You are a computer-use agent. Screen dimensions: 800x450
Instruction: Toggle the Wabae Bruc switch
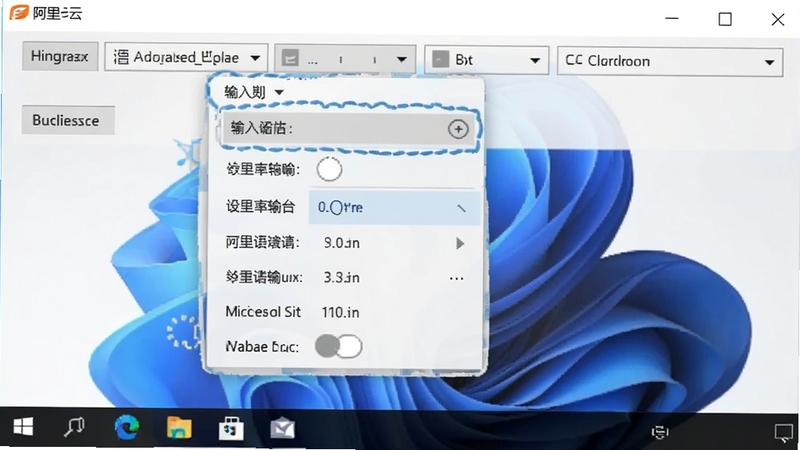click(338, 346)
